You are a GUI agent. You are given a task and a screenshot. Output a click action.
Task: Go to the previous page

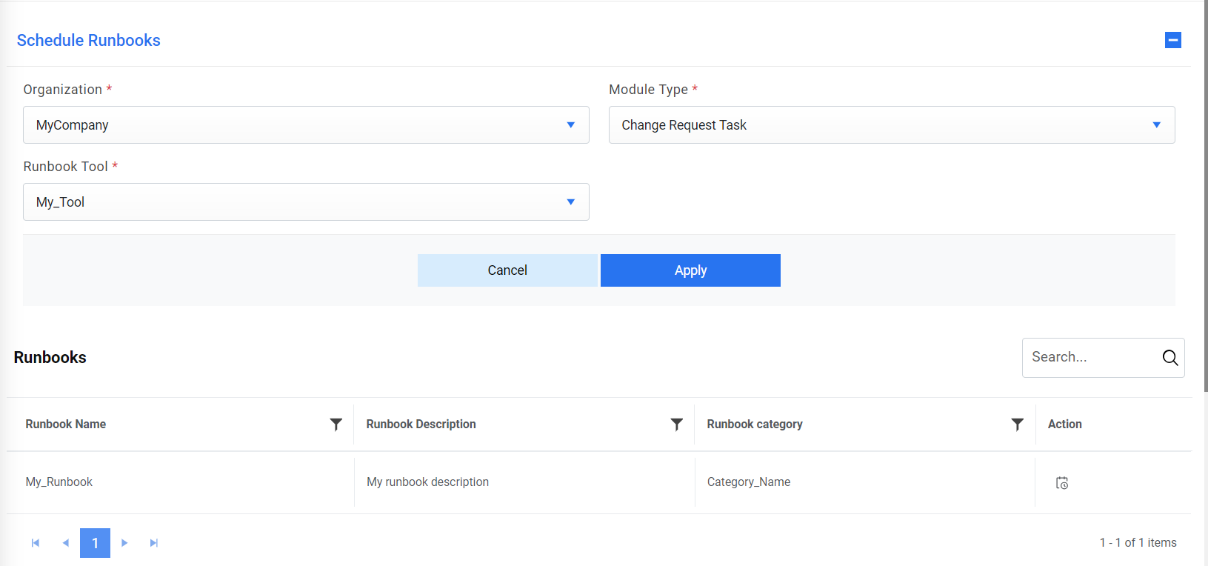66,543
